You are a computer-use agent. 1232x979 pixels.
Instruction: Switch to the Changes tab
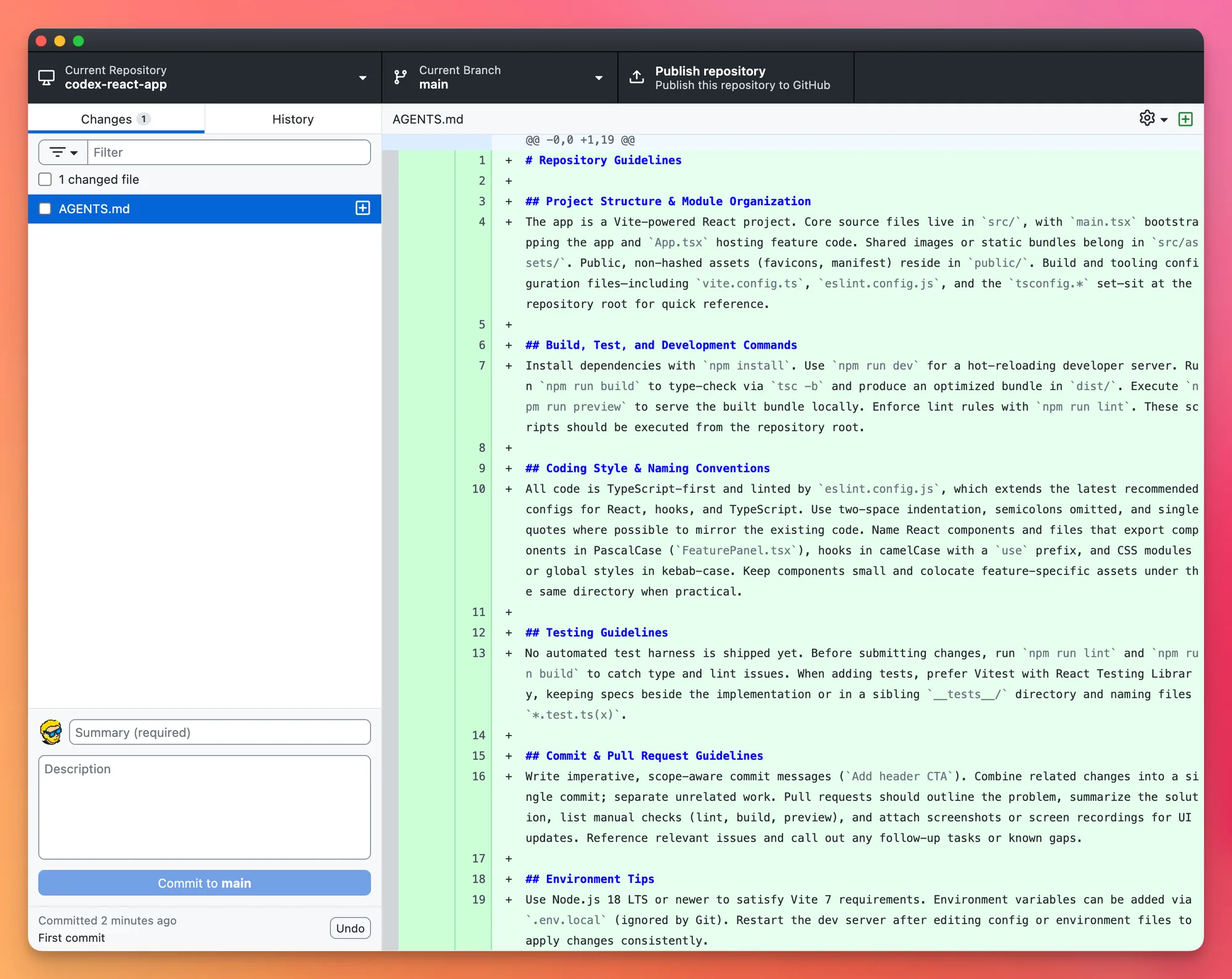click(x=116, y=119)
